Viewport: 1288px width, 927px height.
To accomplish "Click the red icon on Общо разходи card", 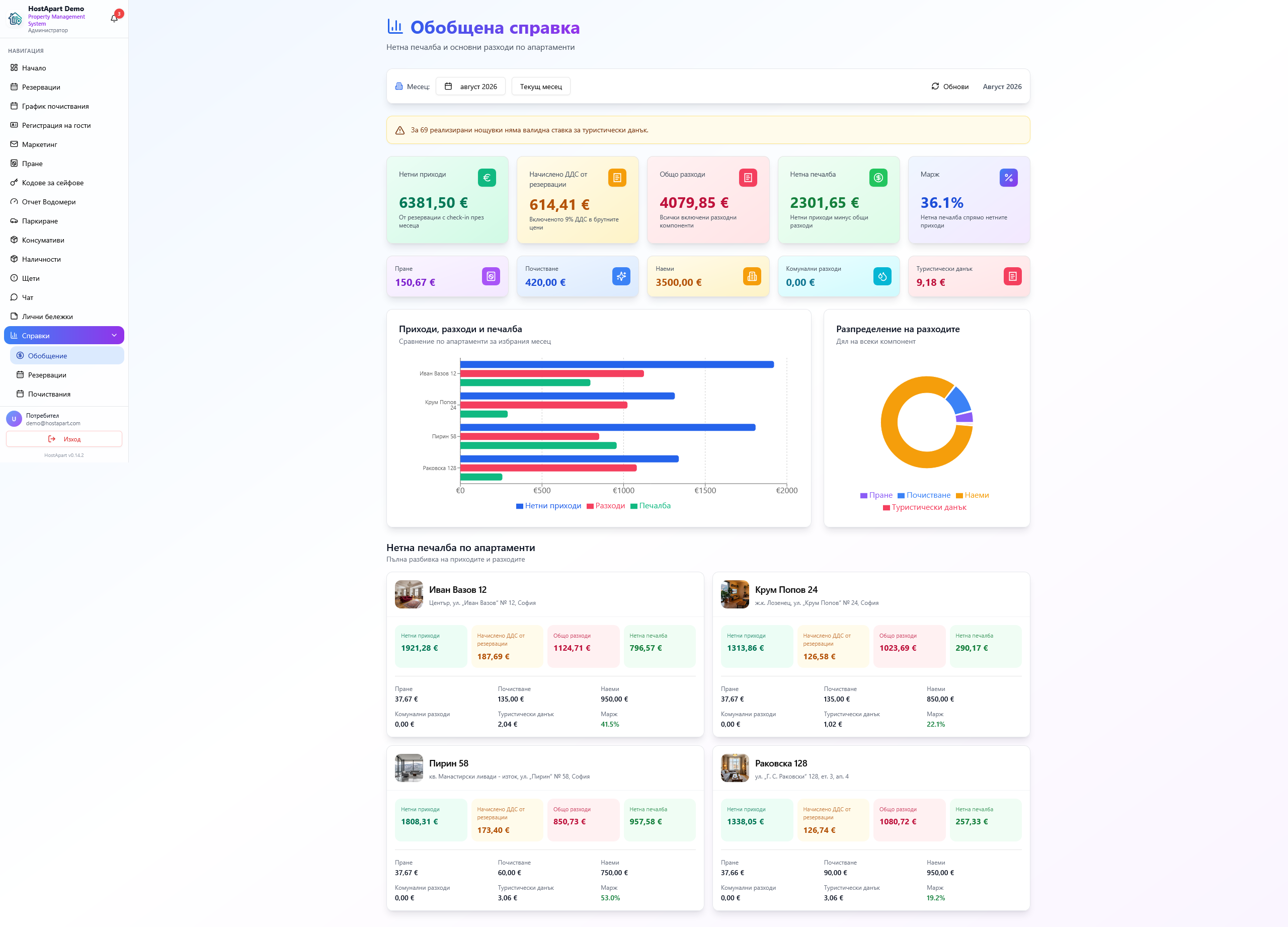I will pyautogui.click(x=747, y=178).
